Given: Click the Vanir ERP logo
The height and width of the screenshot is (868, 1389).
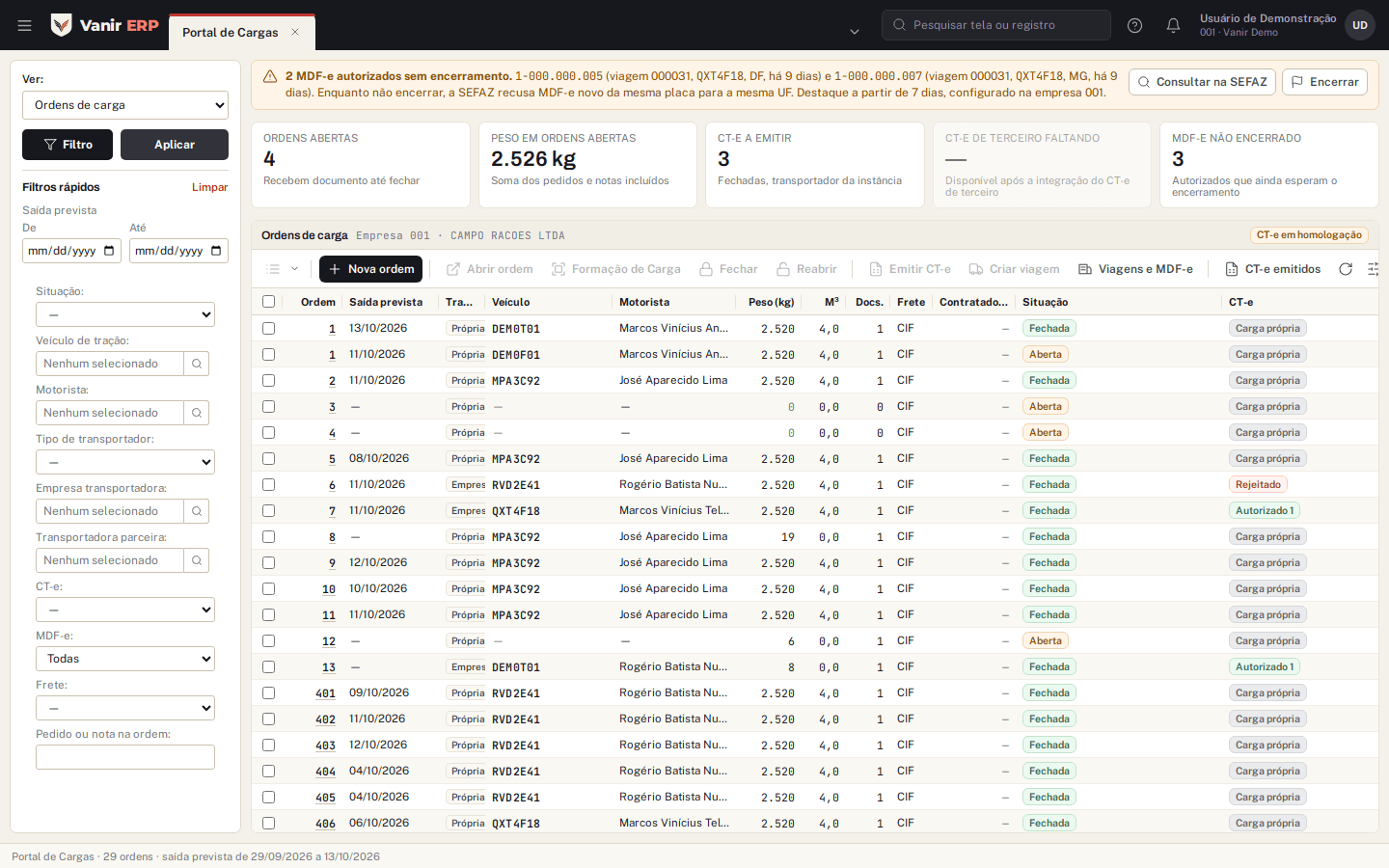Looking at the screenshot, I should point(105,25).
